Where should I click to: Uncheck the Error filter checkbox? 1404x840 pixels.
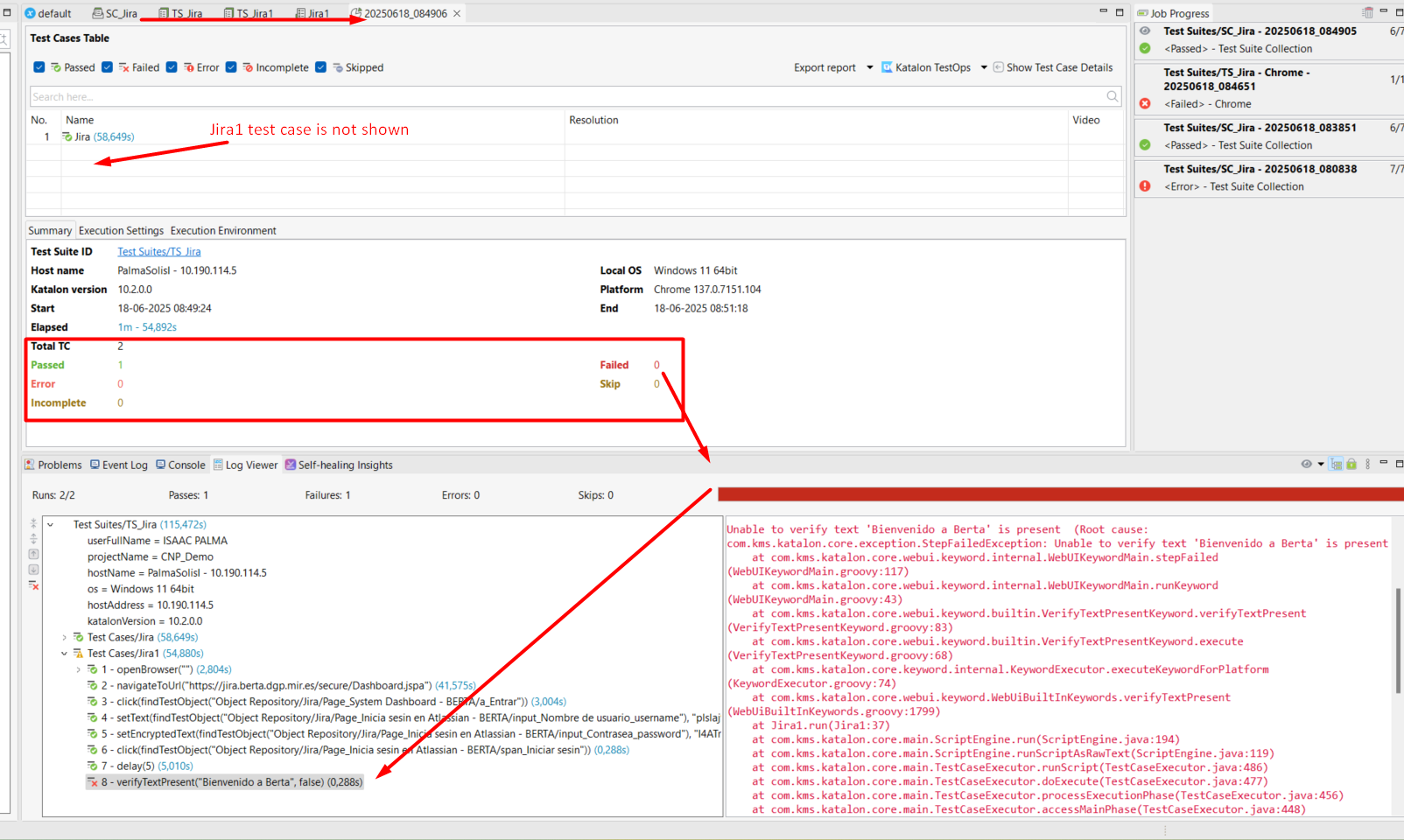coord(172,67)
